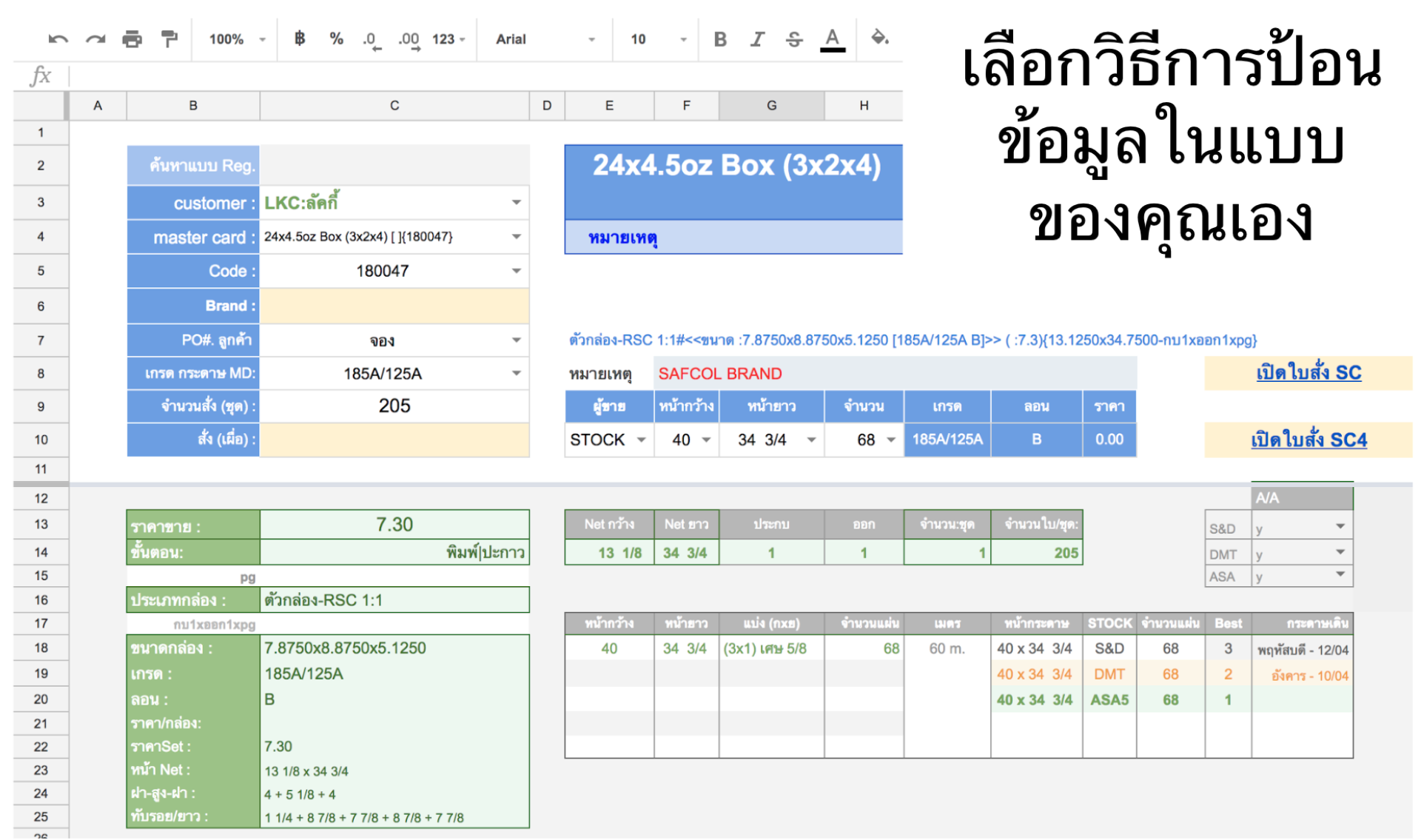Toggle Italic formatting
This screenshot has width=1421, height=840.
tap(756, 39)
